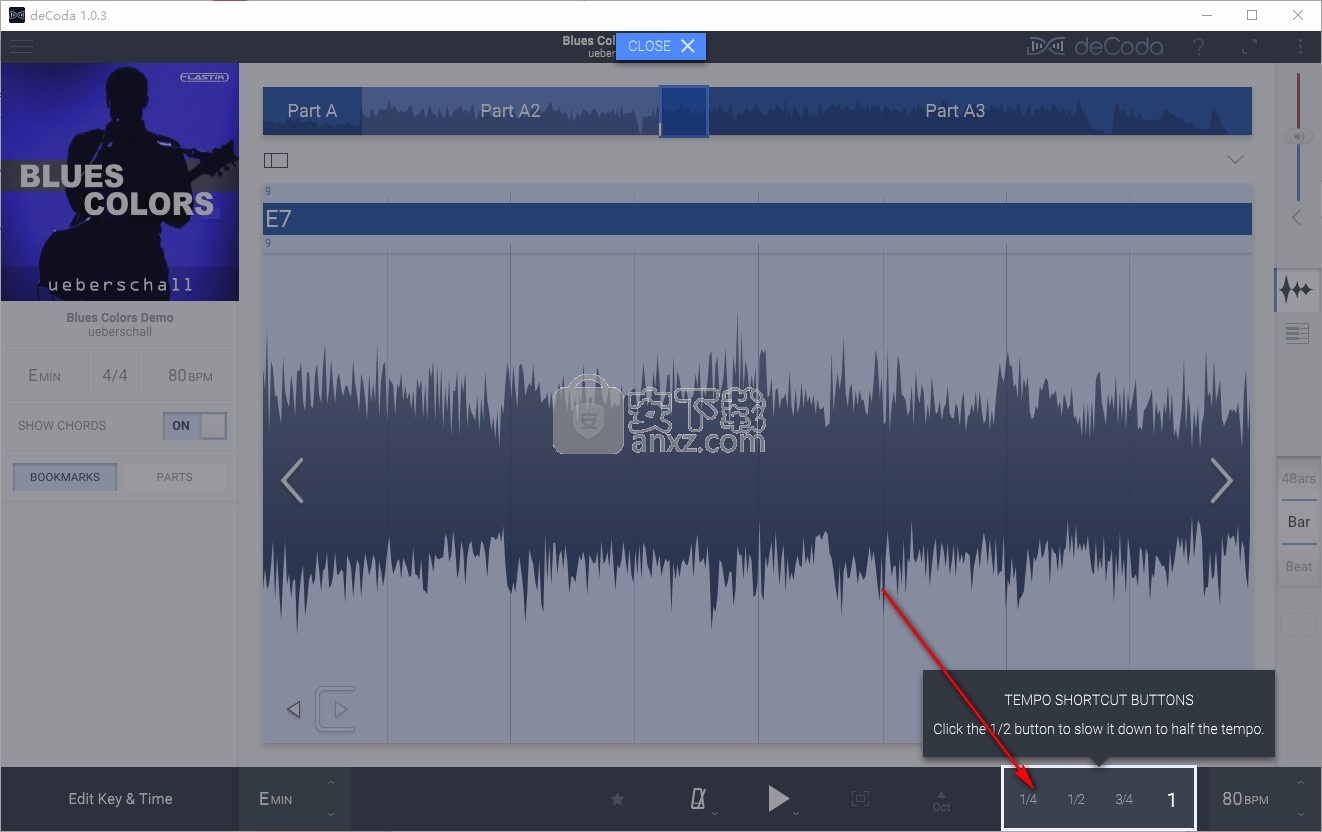Viewport: 1322px width, 832px height.
Task: Select the Beat zoom level
Action: 1299,567
